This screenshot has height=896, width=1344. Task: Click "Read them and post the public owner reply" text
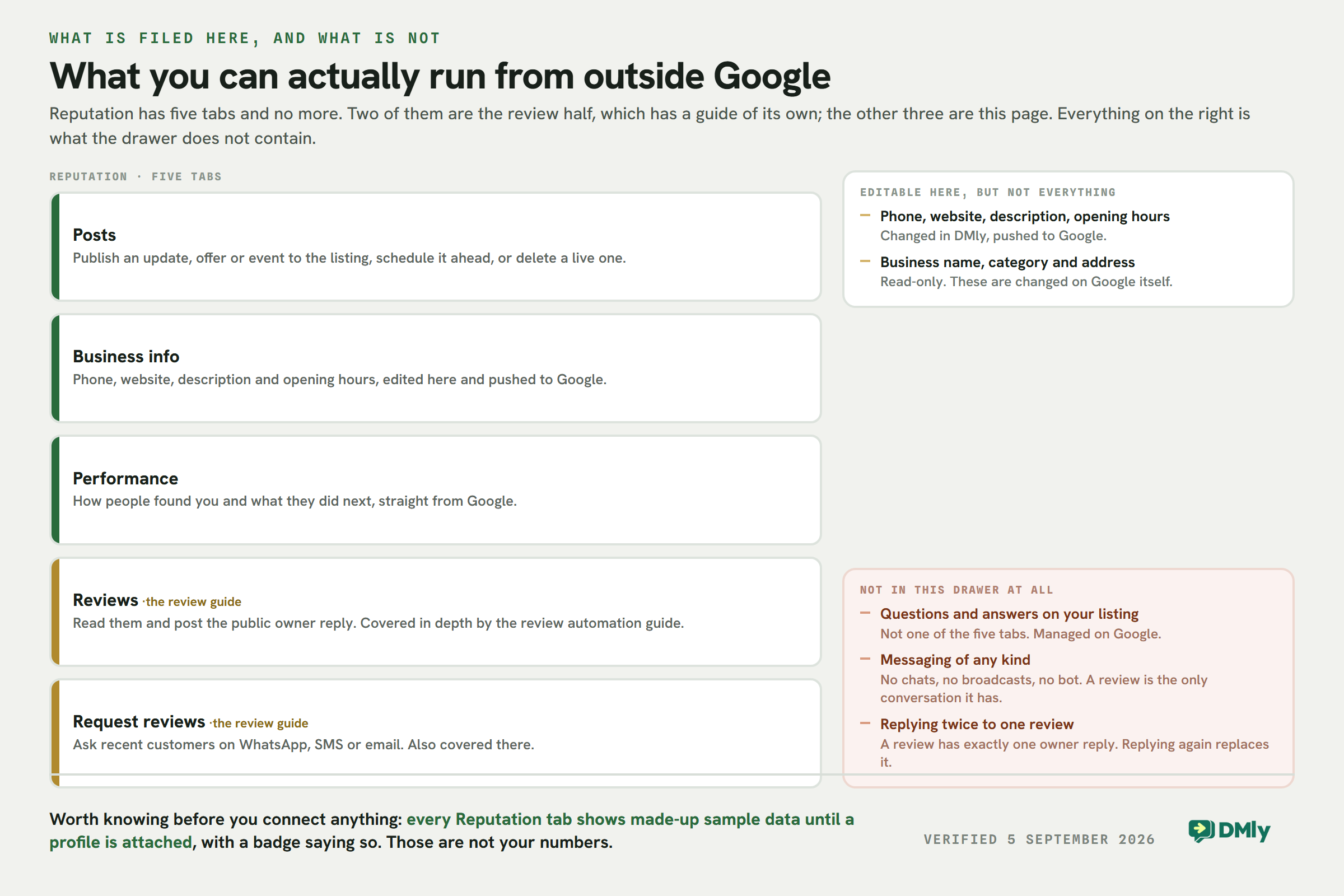pyautogui.click(x=379, y=623)
